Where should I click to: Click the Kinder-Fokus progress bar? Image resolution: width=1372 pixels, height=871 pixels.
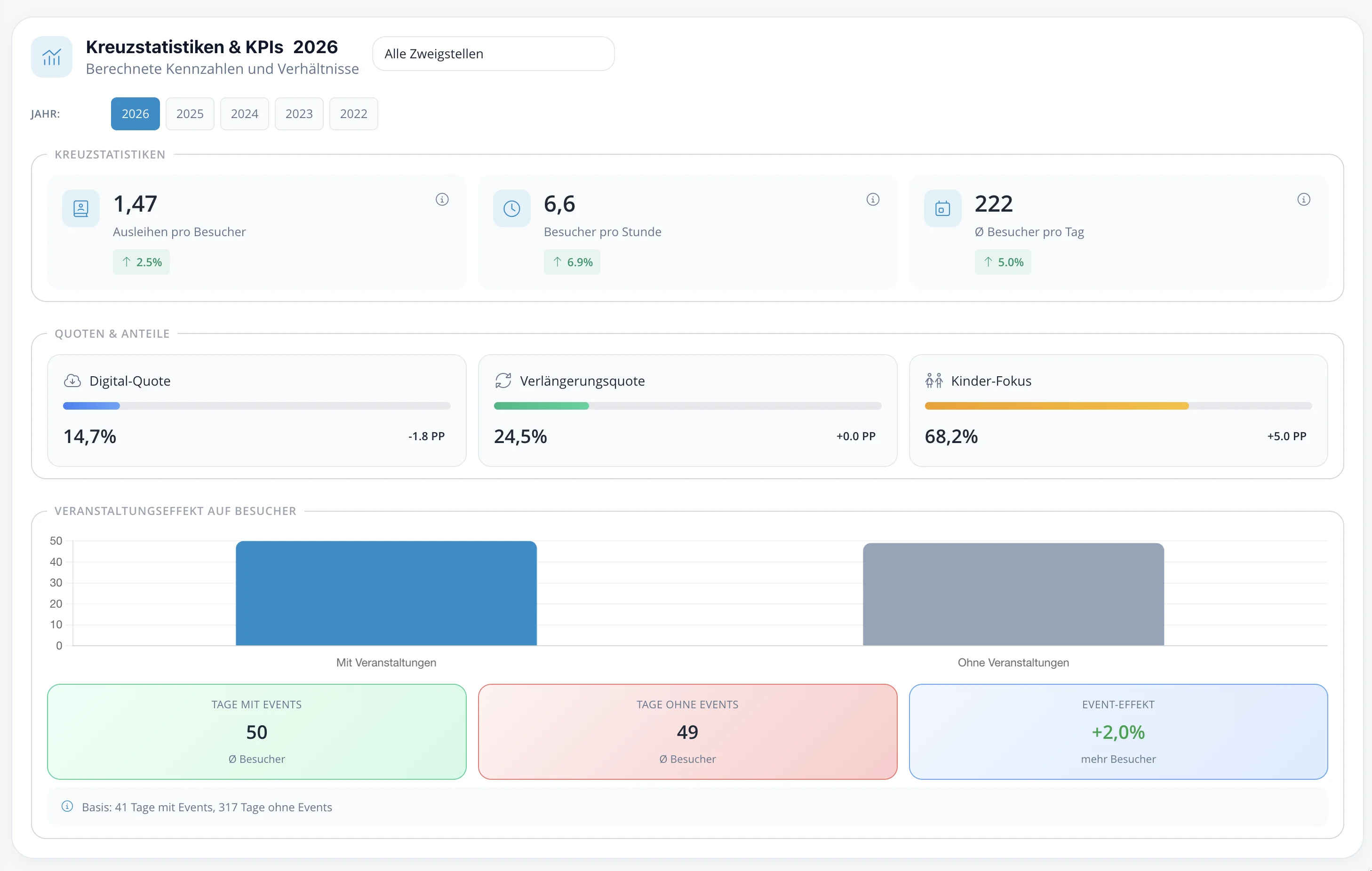tap(1117, 406)
